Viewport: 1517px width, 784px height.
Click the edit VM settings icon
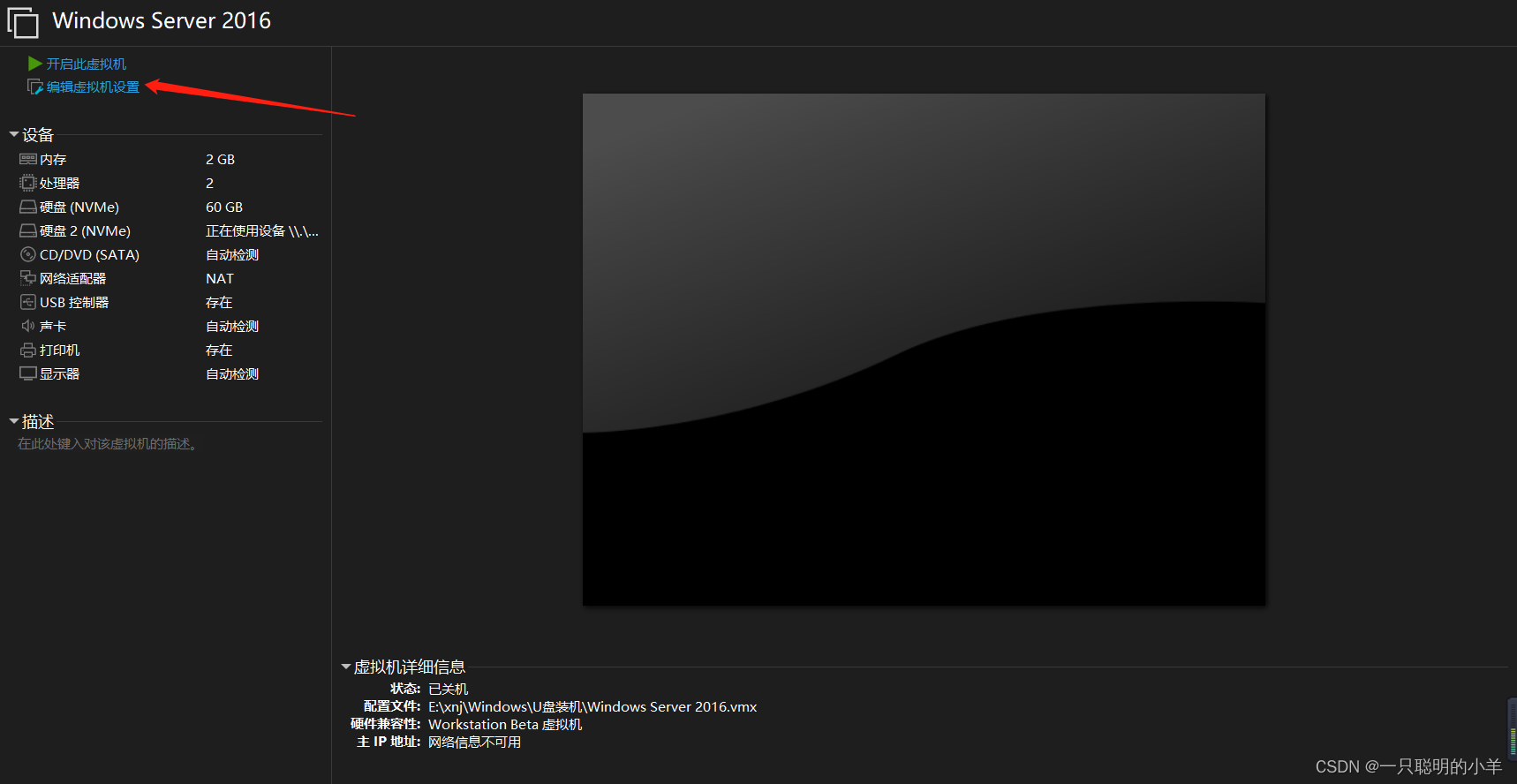pos(35,87)
